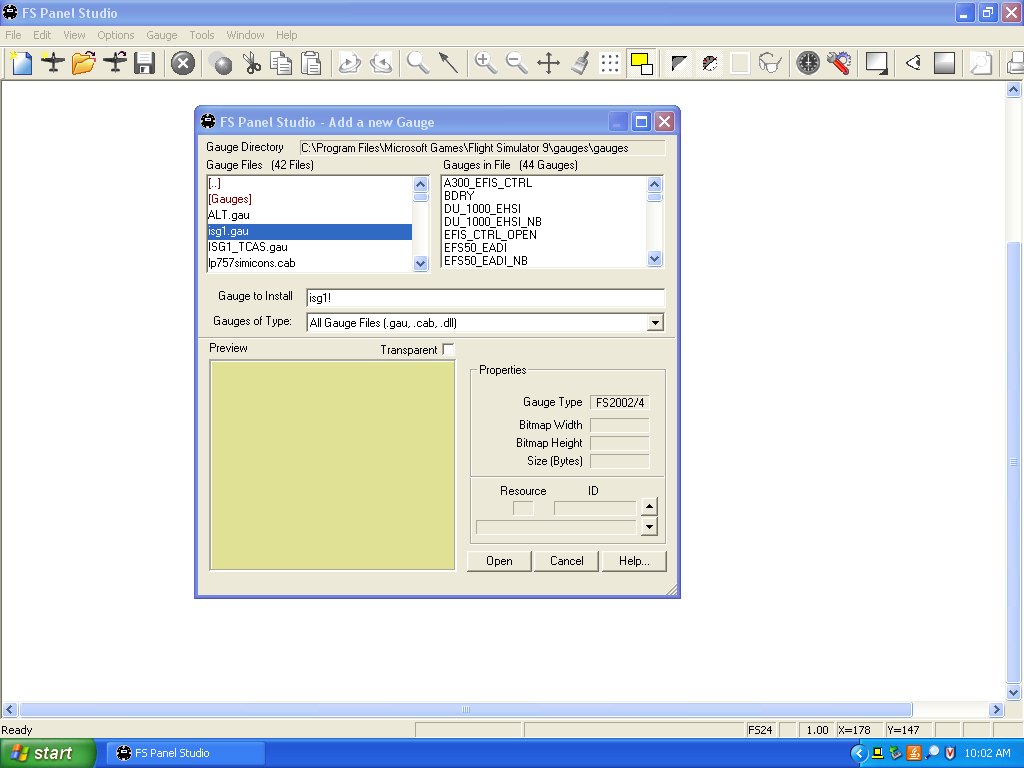Click the scissors cut icon
The height and width of the screenshot is (768, 1024).
(252, 63)
